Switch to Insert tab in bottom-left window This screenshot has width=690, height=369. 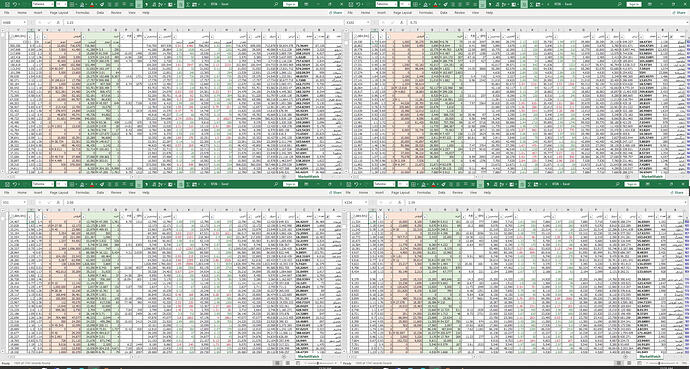[38, 193]
